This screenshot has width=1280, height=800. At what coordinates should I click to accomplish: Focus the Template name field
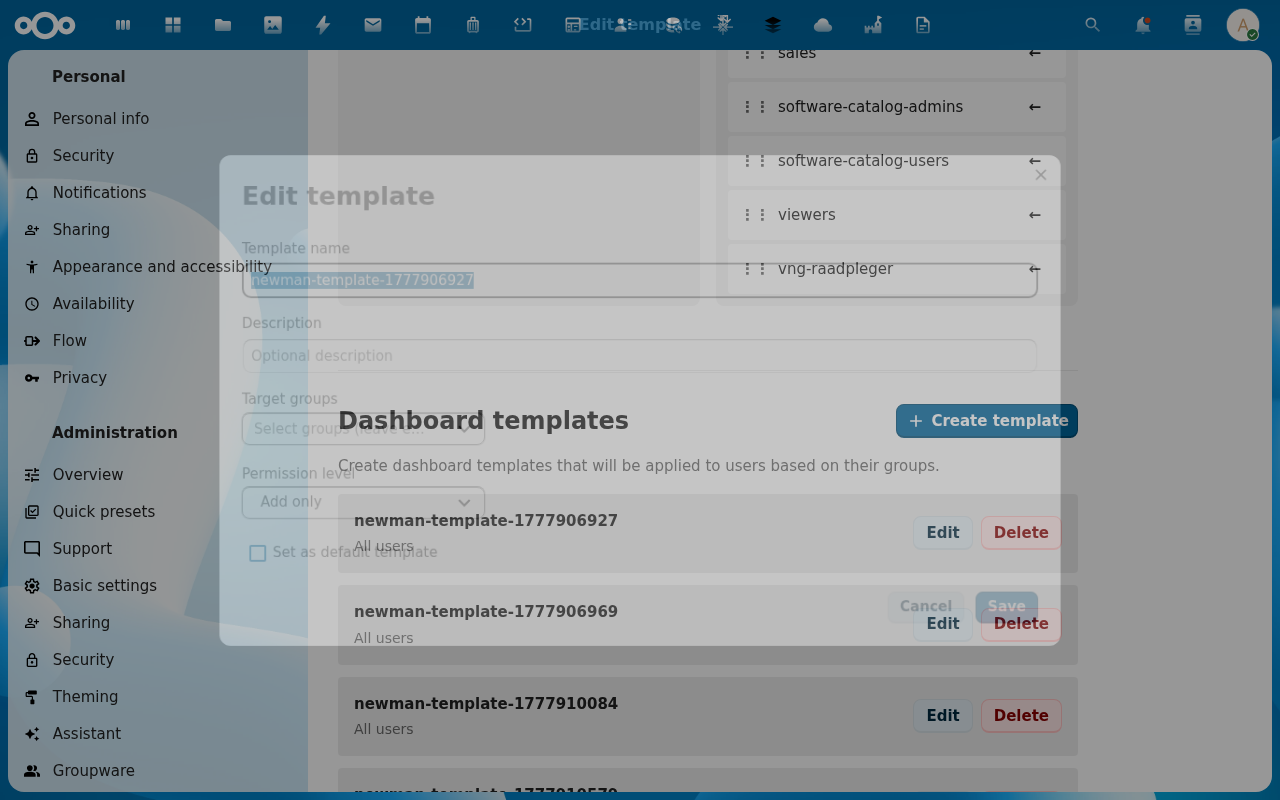[x=640, y=280]
